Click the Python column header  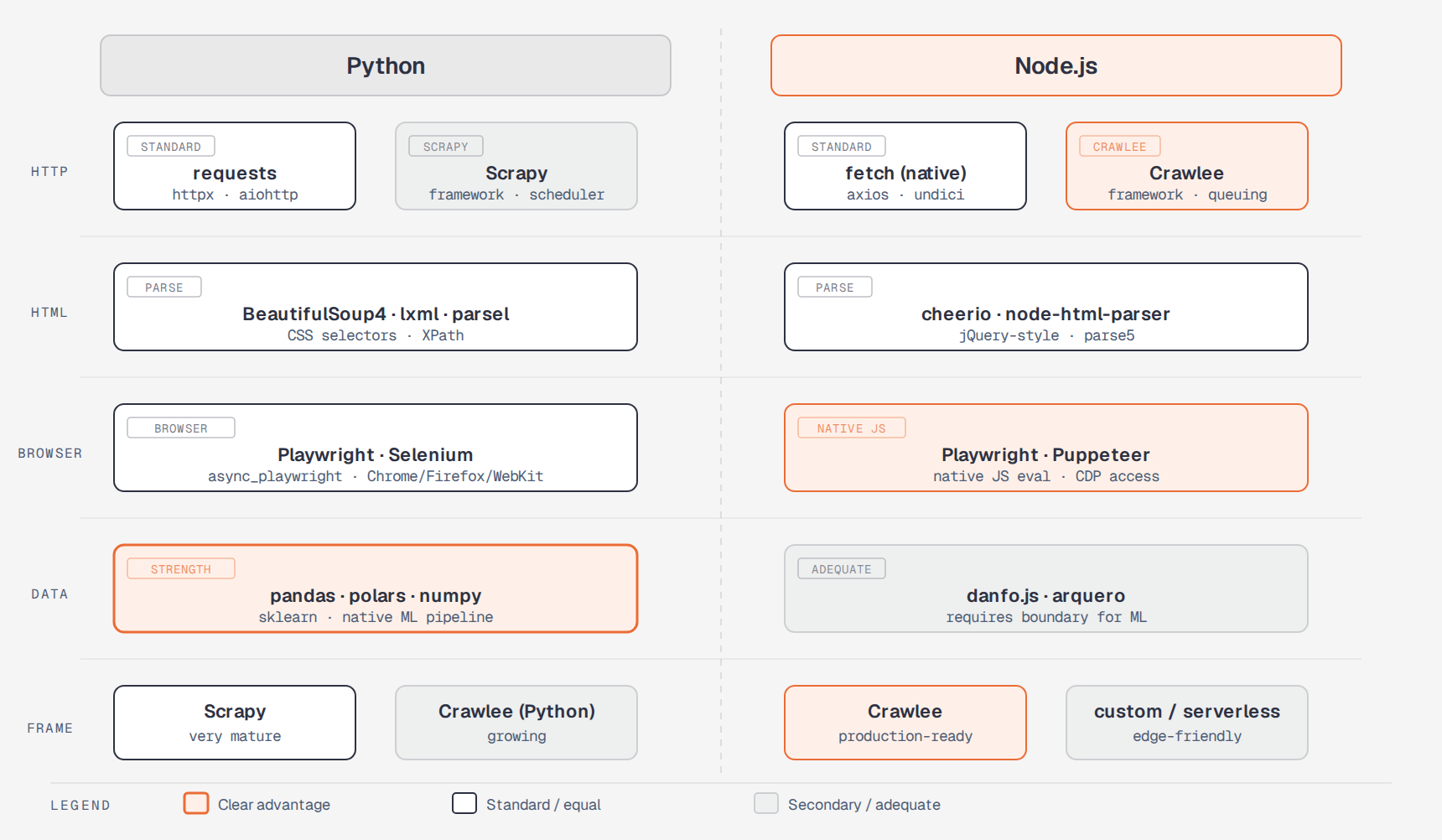point(386,65)
